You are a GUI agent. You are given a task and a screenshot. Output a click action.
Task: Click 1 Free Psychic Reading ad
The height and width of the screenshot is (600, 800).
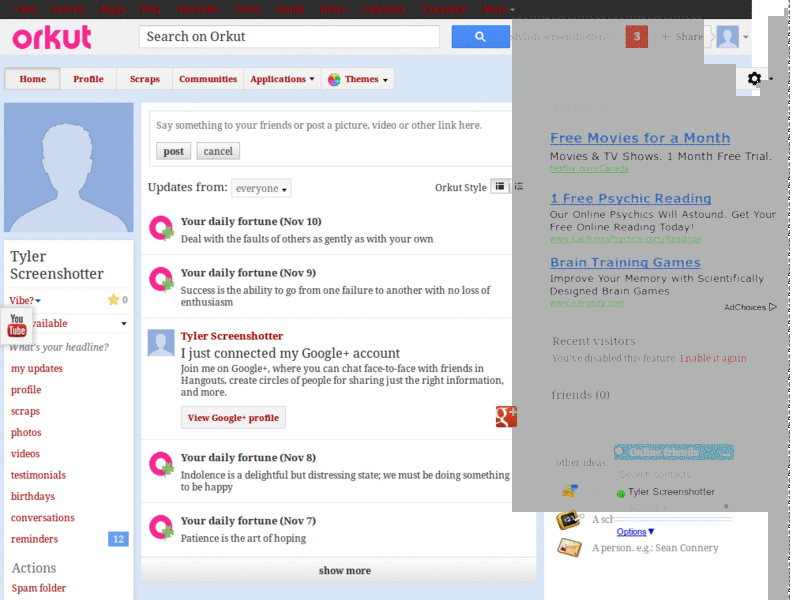click(631, 198)
